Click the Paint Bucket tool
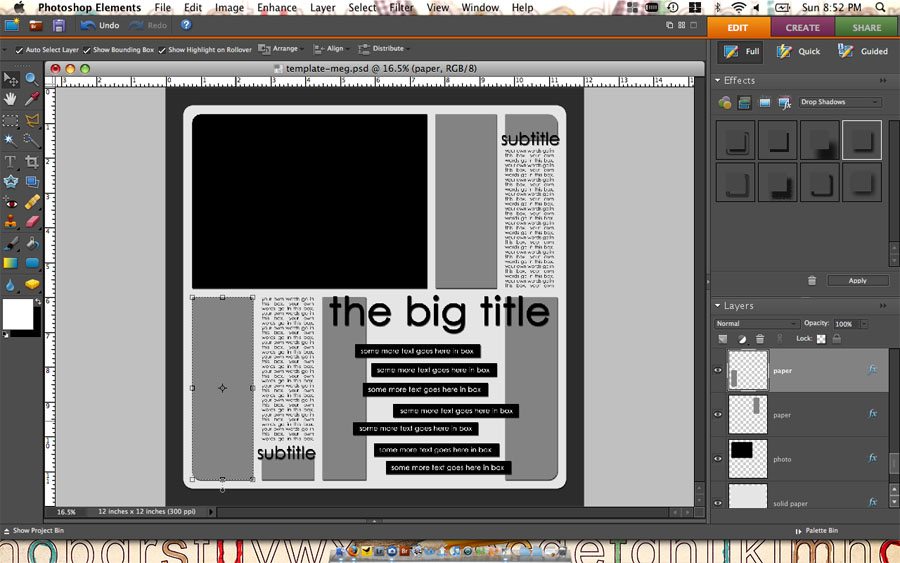Image resolution: width=900 pixels, height=563 pixels. (32, 243)
